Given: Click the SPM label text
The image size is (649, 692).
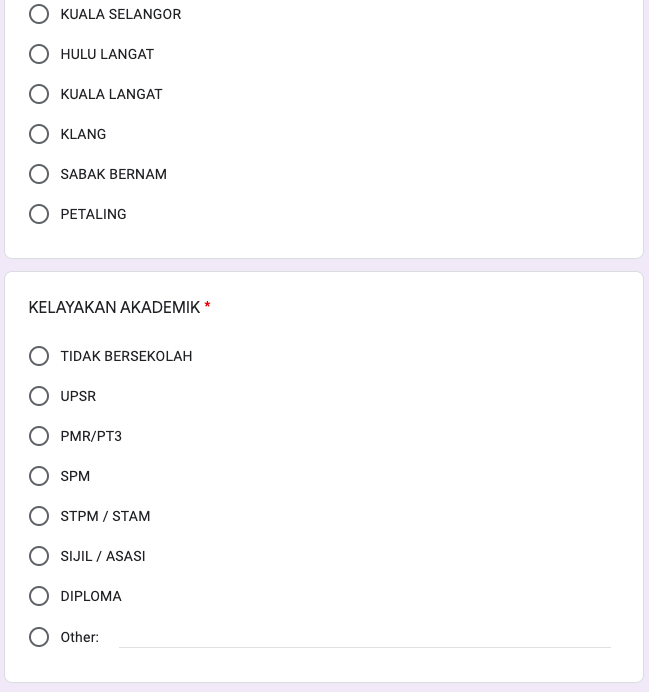Looking at the screenshot, I should [75, 476].
